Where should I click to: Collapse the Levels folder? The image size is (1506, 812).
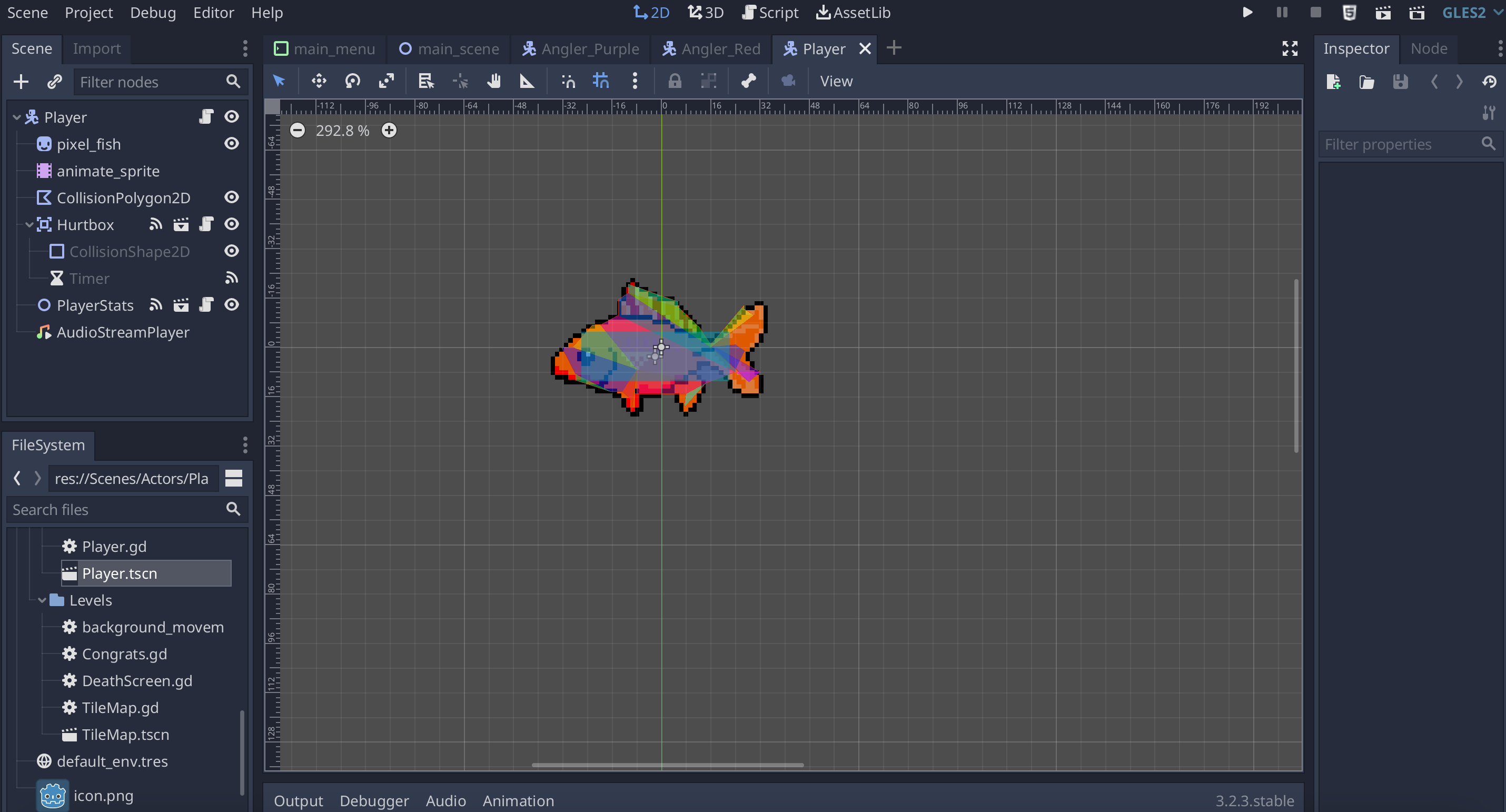(x=42, y=600)
